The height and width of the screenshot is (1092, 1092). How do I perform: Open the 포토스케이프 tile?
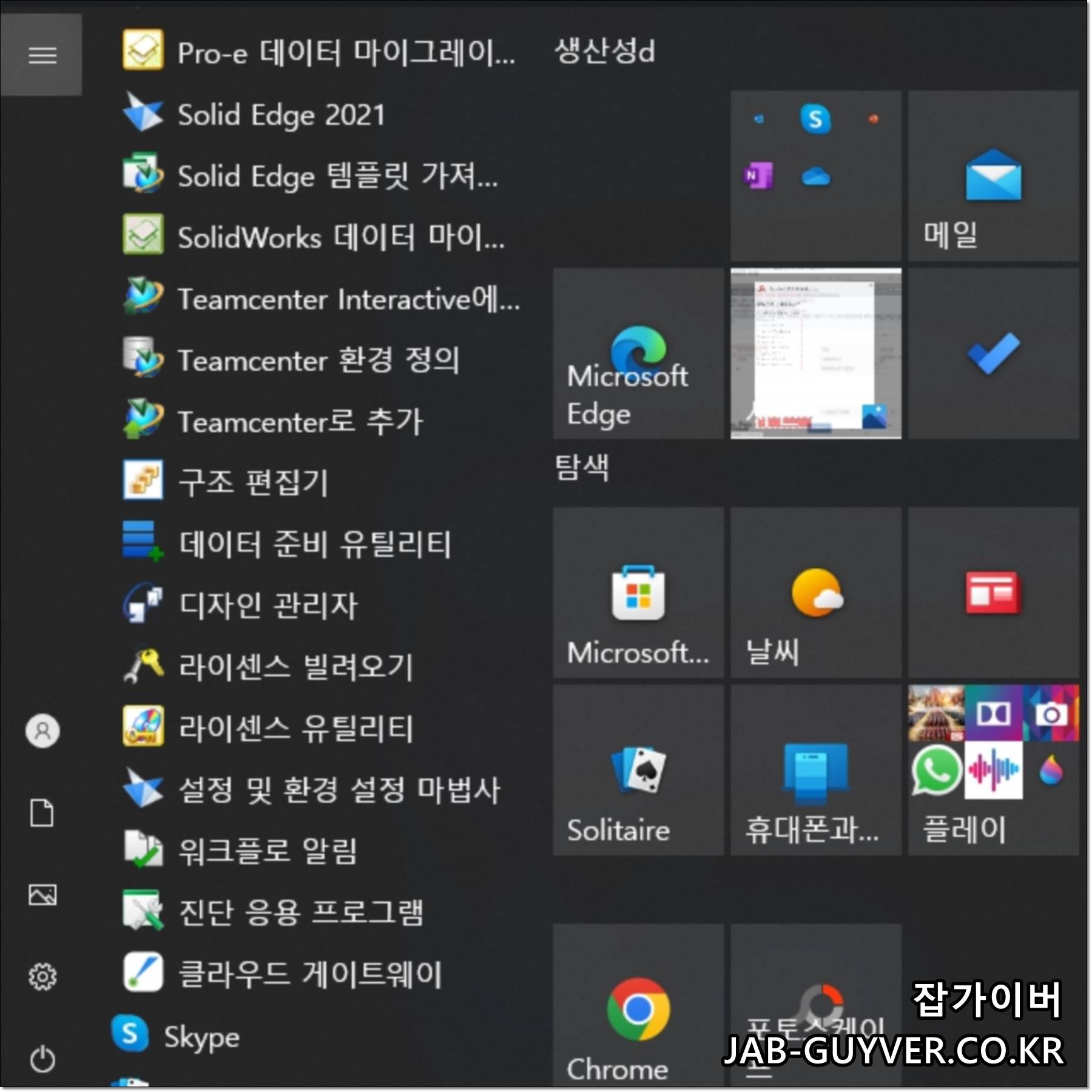click(x=816, y=1006)
